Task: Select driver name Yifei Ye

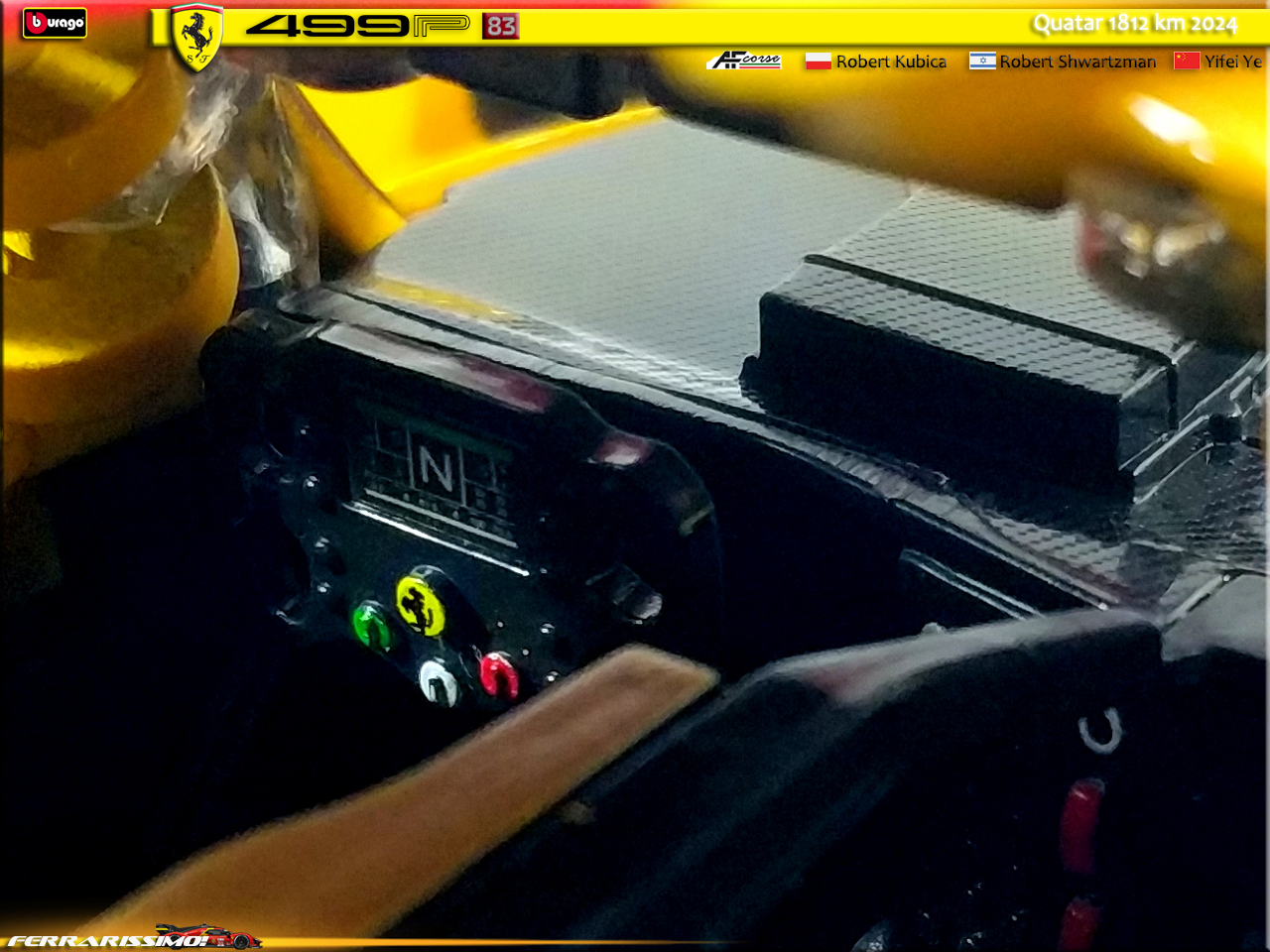Action: [x=1232, y=61]
